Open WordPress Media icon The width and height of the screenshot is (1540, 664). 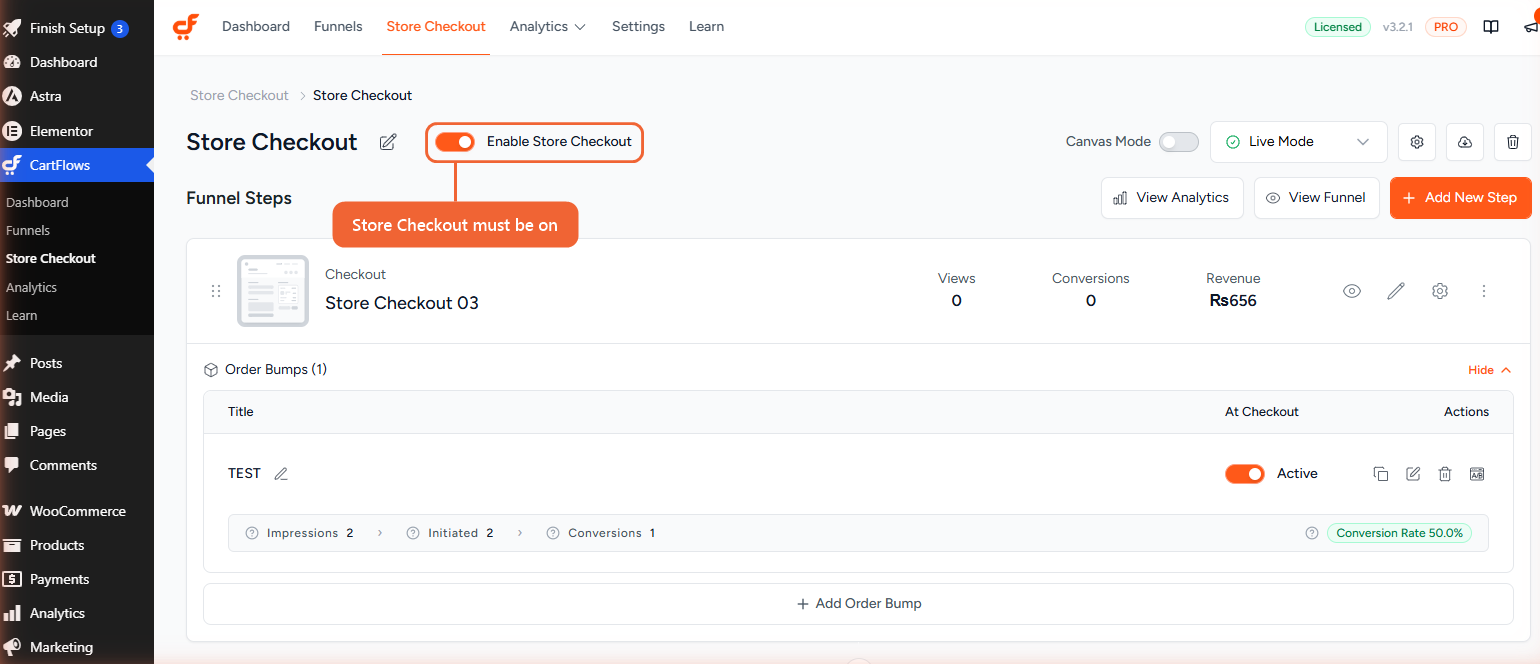click(13, 397)
